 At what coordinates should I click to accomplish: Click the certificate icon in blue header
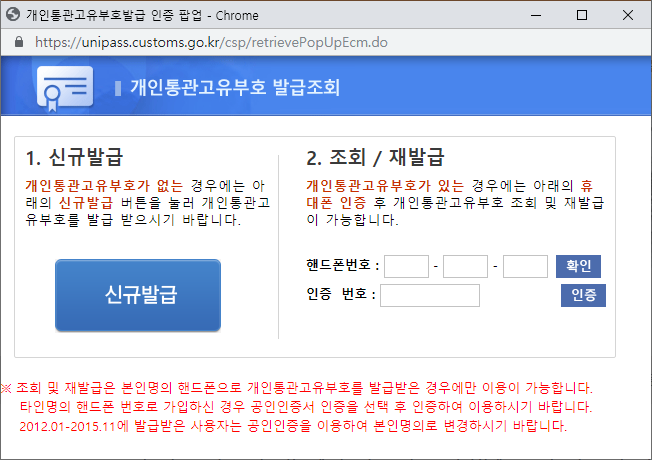click(x=65, y=89)
